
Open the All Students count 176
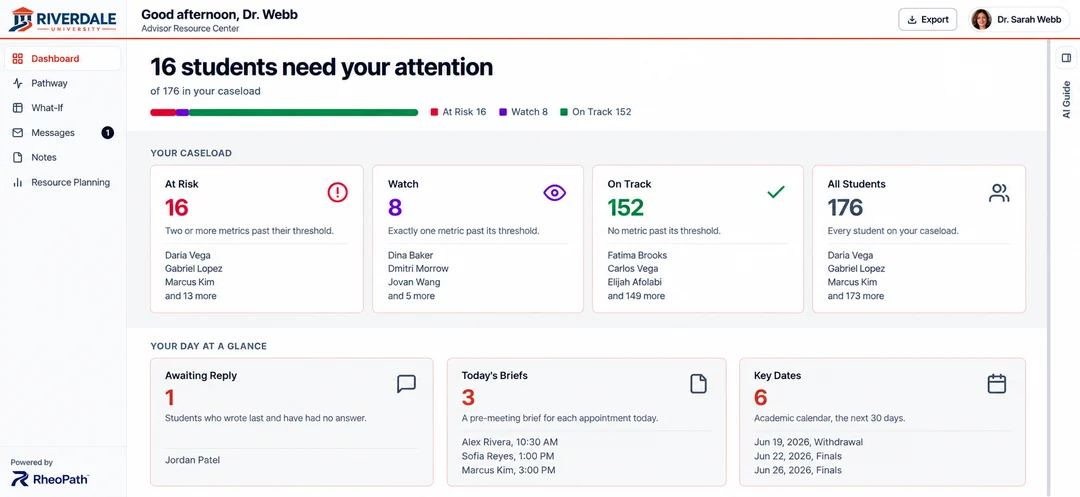[x=845, y=207]
